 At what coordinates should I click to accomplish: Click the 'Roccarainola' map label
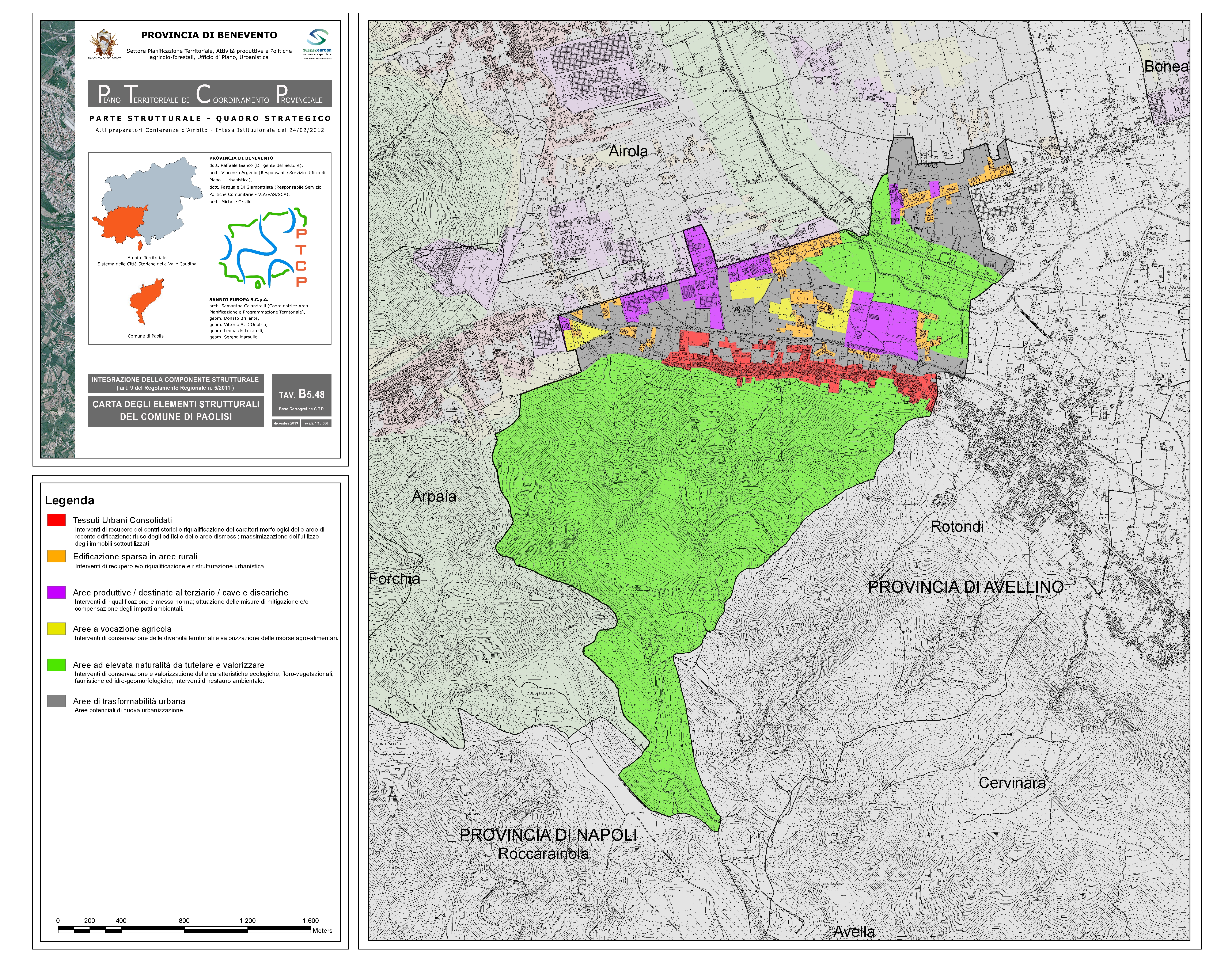pos(543,854)
